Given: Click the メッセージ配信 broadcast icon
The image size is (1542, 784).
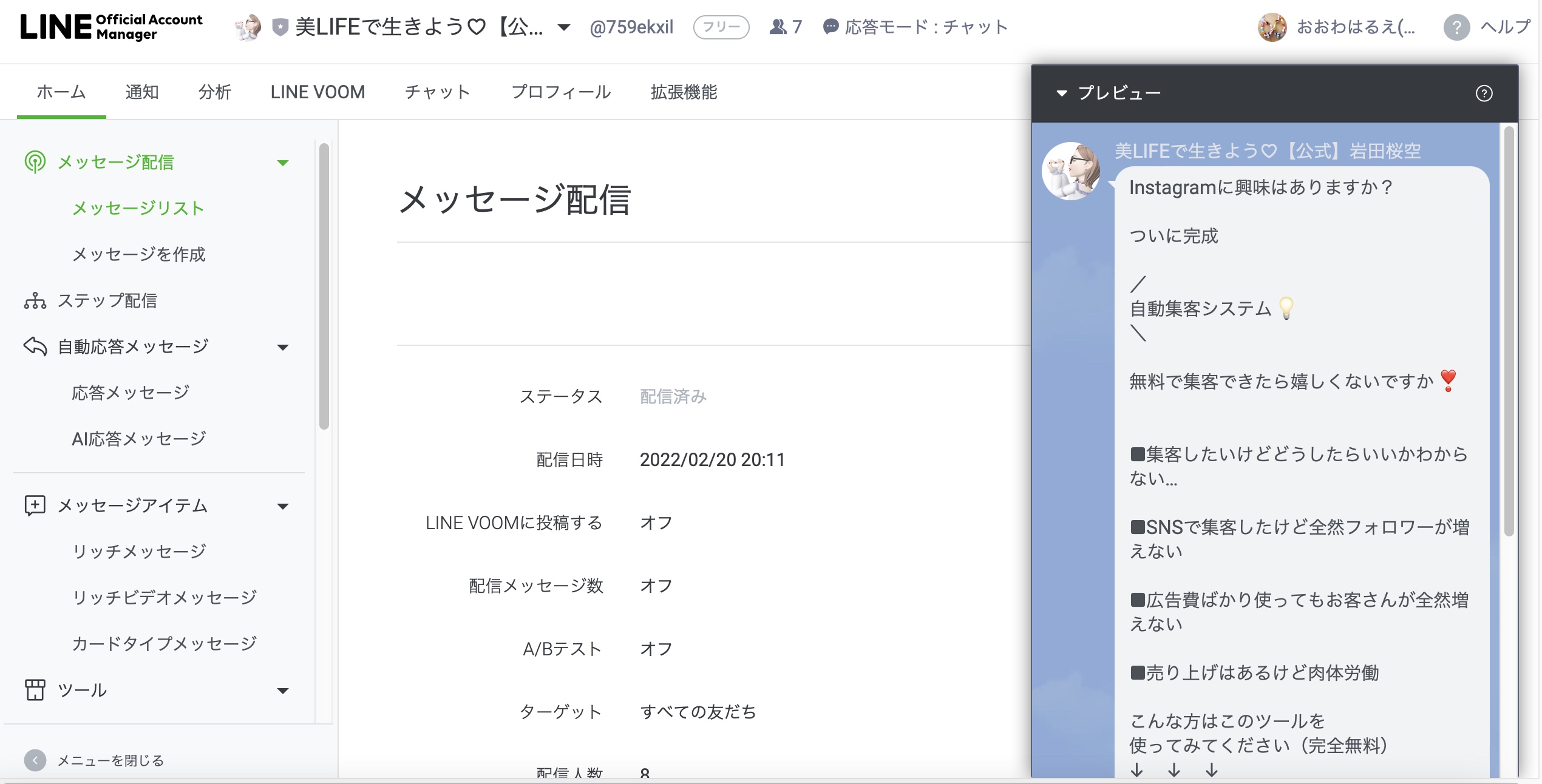Looking at the screenshot, I should pyautogui.click(x=35, y=162).
